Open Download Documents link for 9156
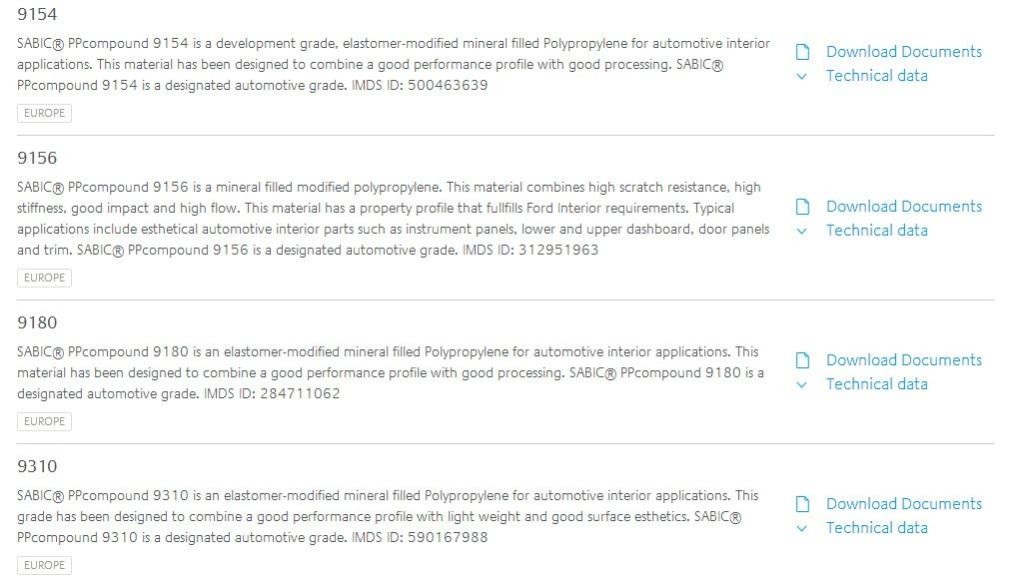1024x581 pixels. point(904,206)
